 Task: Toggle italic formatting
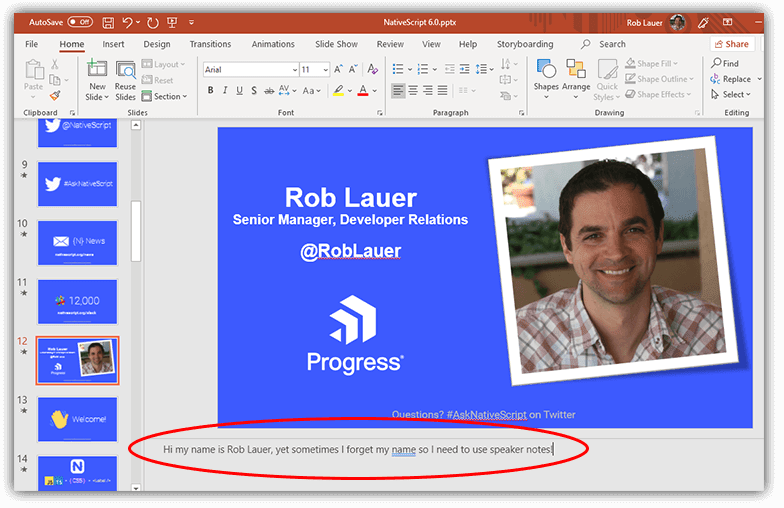point(225,90)
